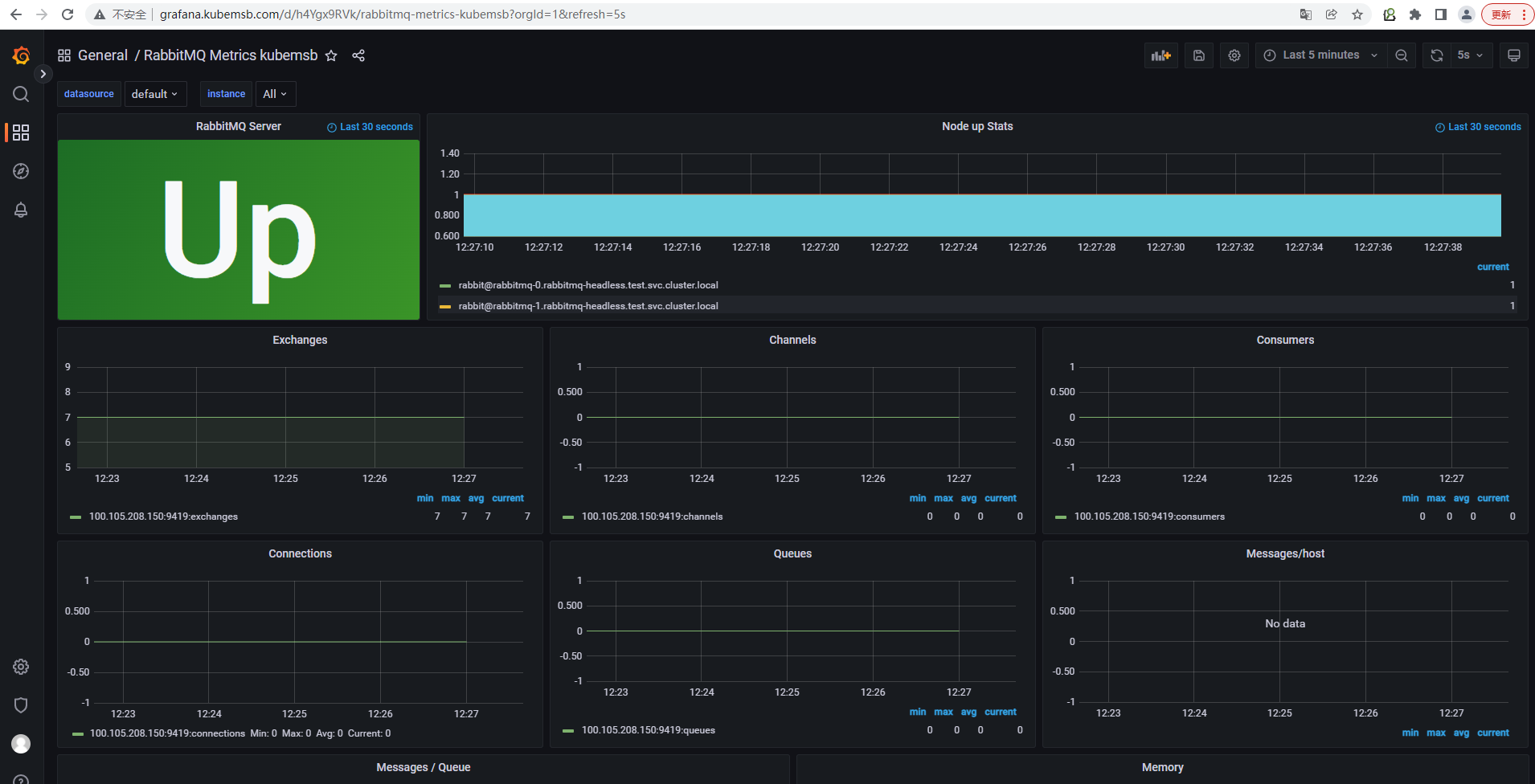Reload the page with browser refresh button

[x=68, y=14]
